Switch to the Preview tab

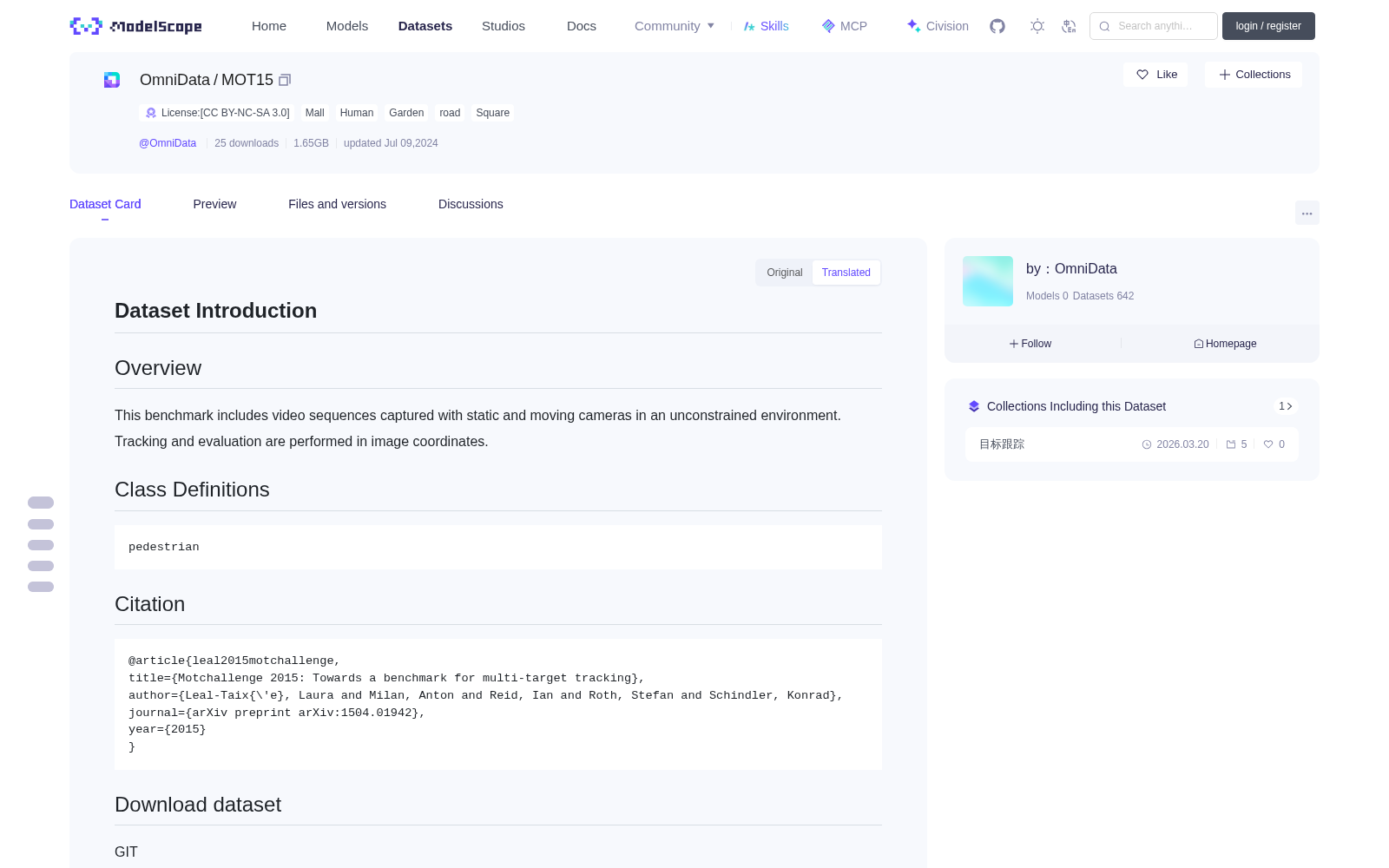214,204
